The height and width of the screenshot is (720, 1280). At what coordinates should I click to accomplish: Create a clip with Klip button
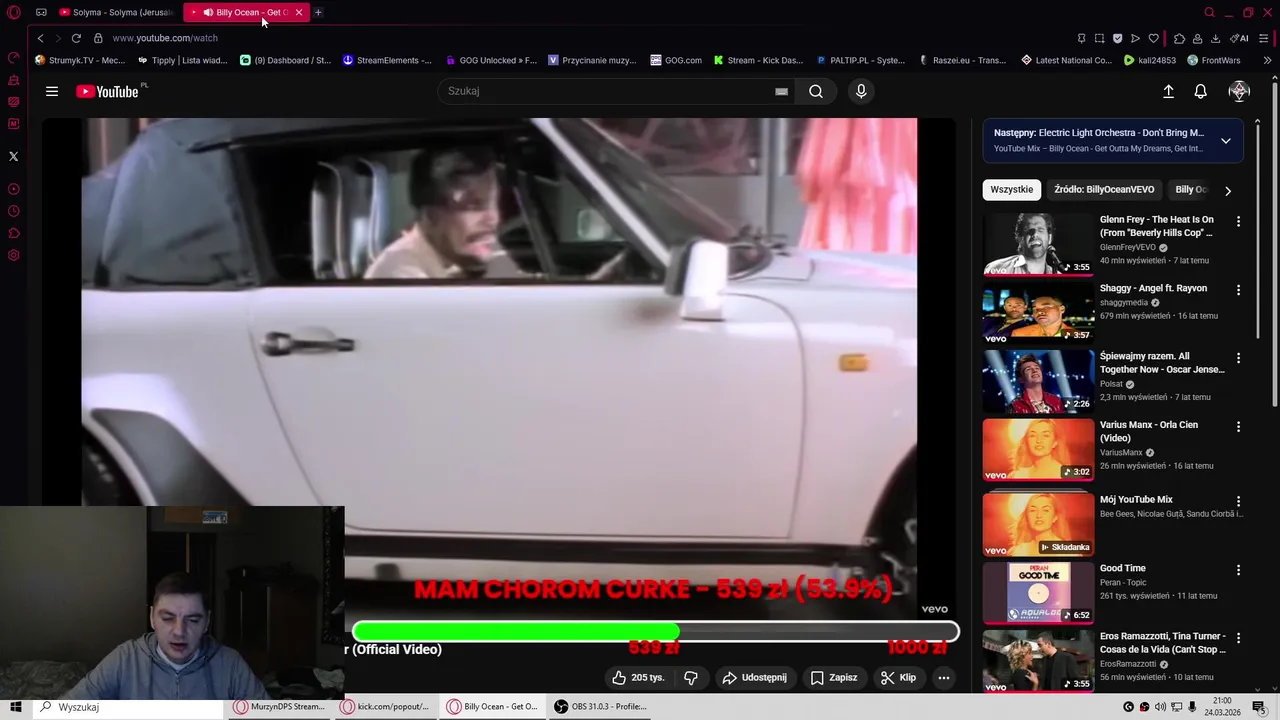click(x=898, y=677)
